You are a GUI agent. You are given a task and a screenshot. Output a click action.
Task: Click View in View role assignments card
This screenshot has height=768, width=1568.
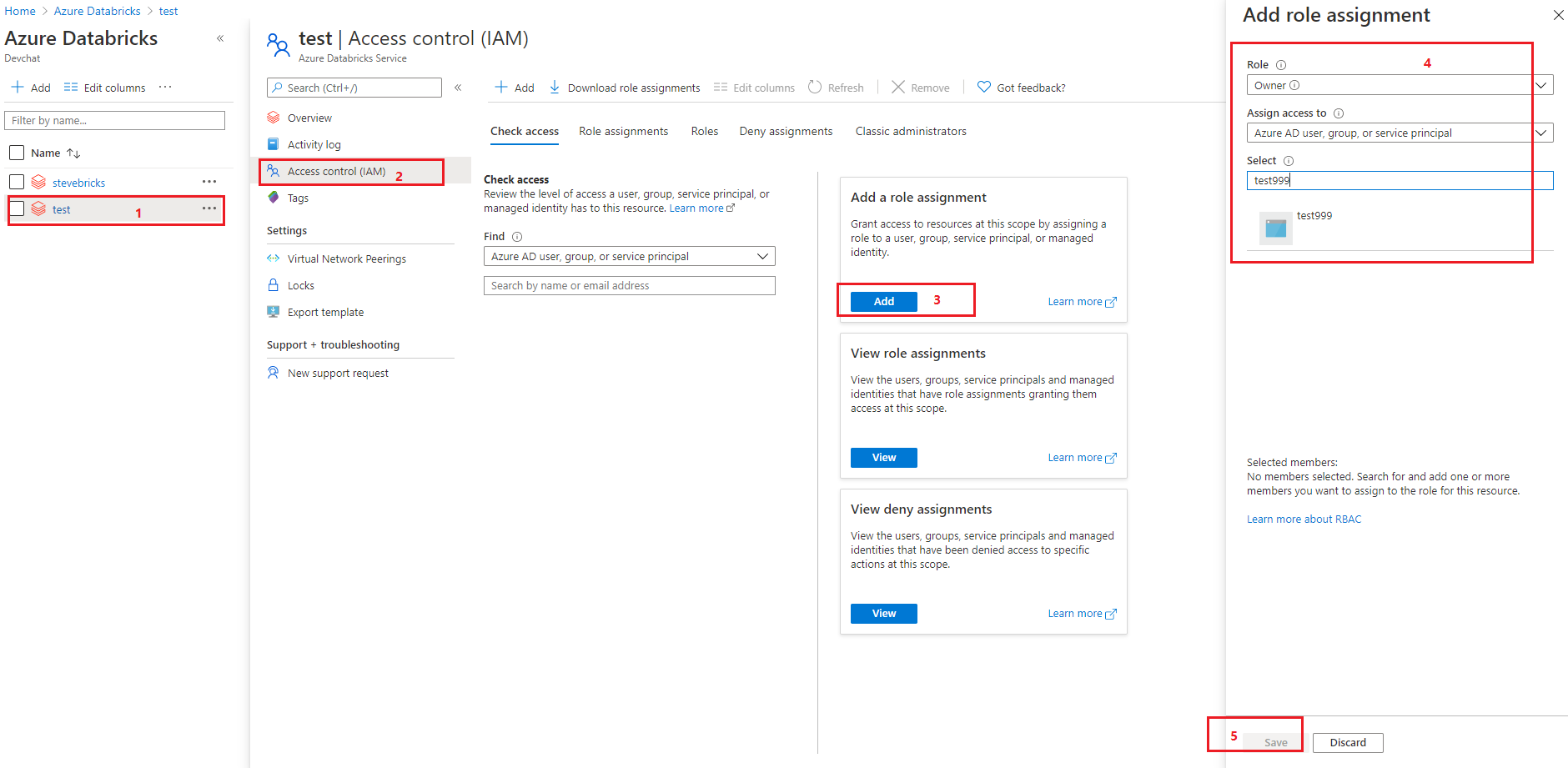point(884,458)
